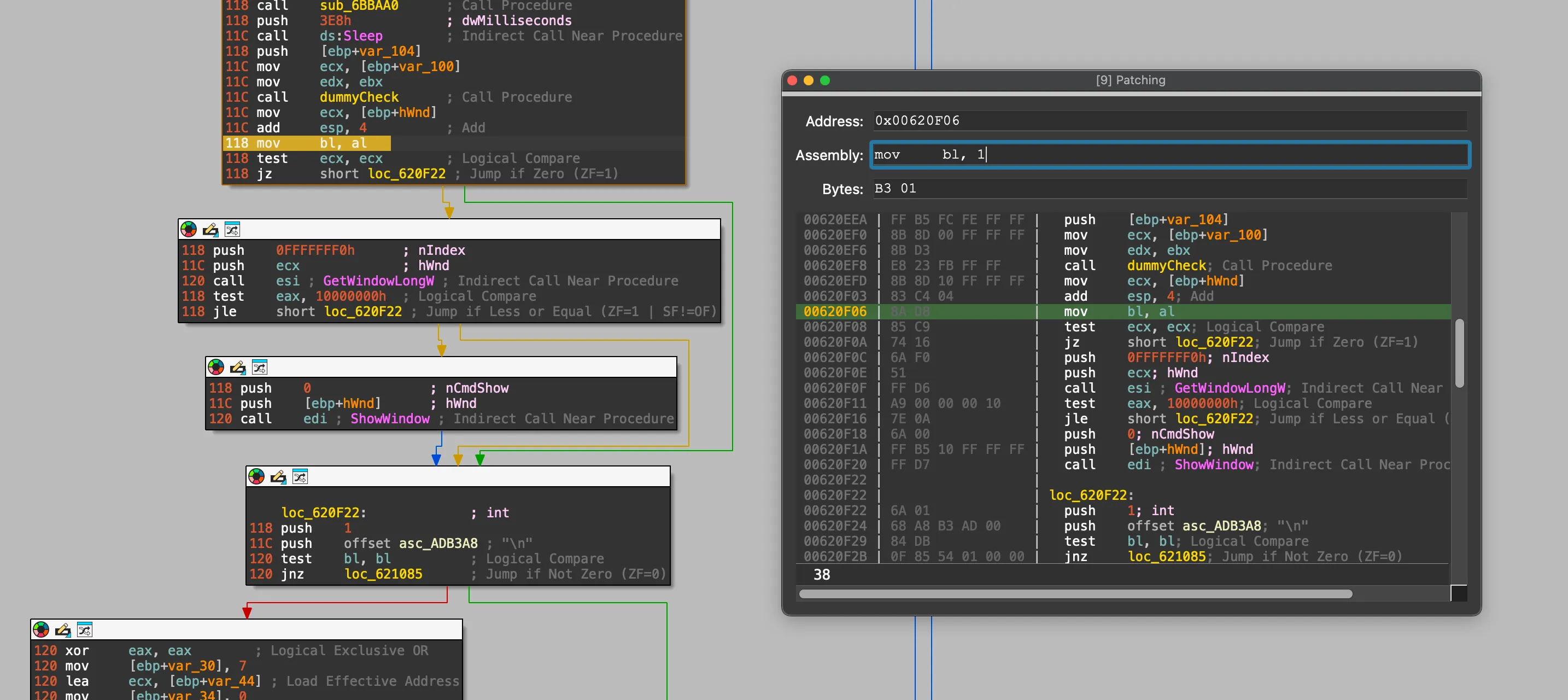Click the pencil icon on ShowWindow block
Viewport: 1568px width, 700px height.
tap(238, 367)
